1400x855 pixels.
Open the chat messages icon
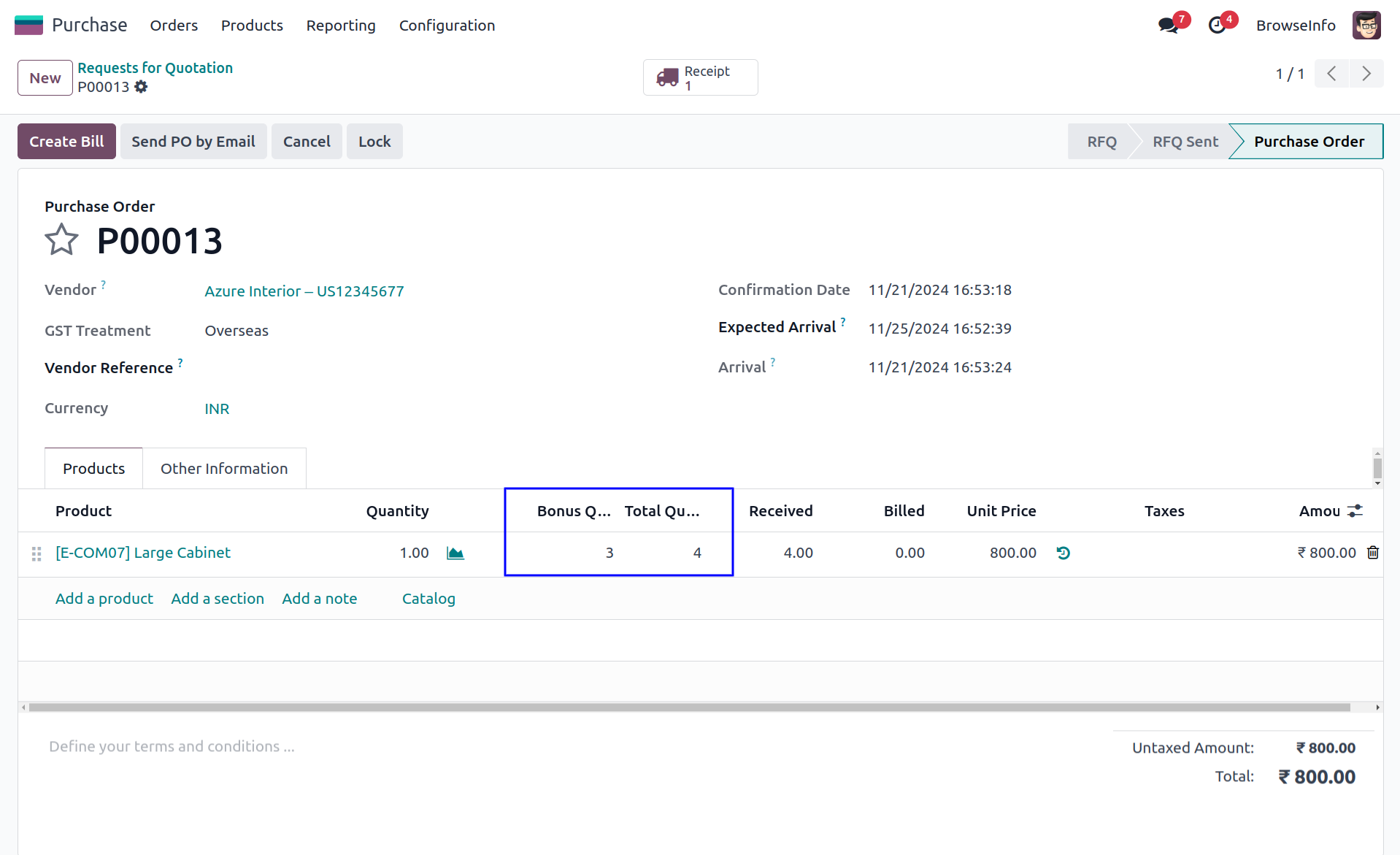[1169, 26]
